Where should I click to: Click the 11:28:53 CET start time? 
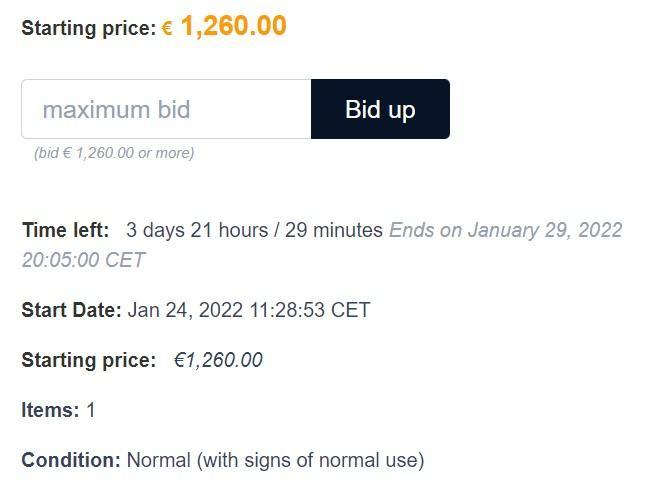coord(310,310)
